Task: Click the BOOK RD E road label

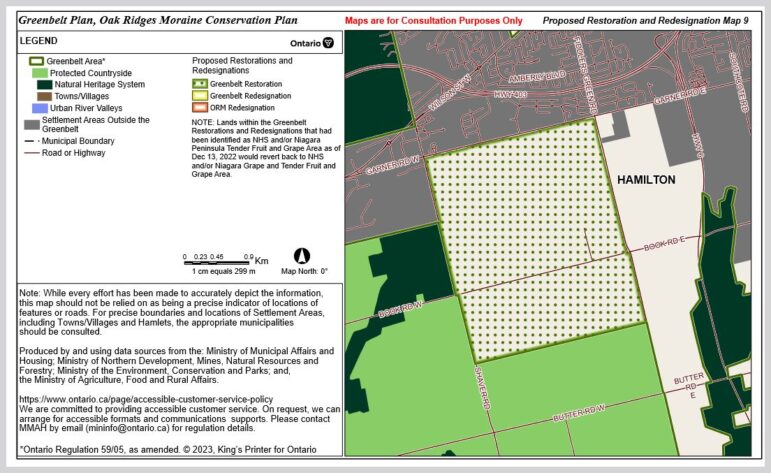Action: (664, 243)
